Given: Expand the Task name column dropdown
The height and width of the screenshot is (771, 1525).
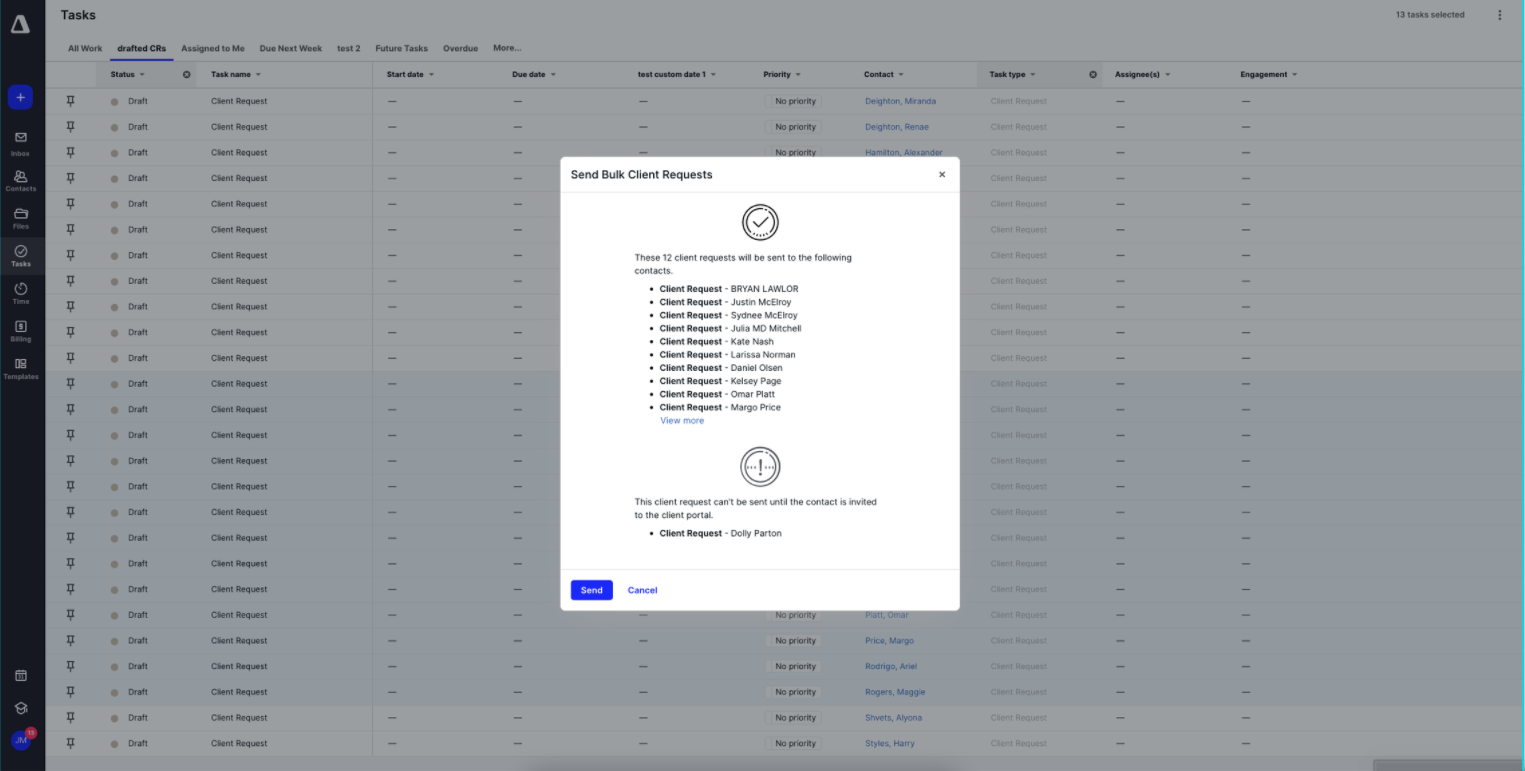Looking at the screenshot, I should pyautogui.click(x=258, y=75).
